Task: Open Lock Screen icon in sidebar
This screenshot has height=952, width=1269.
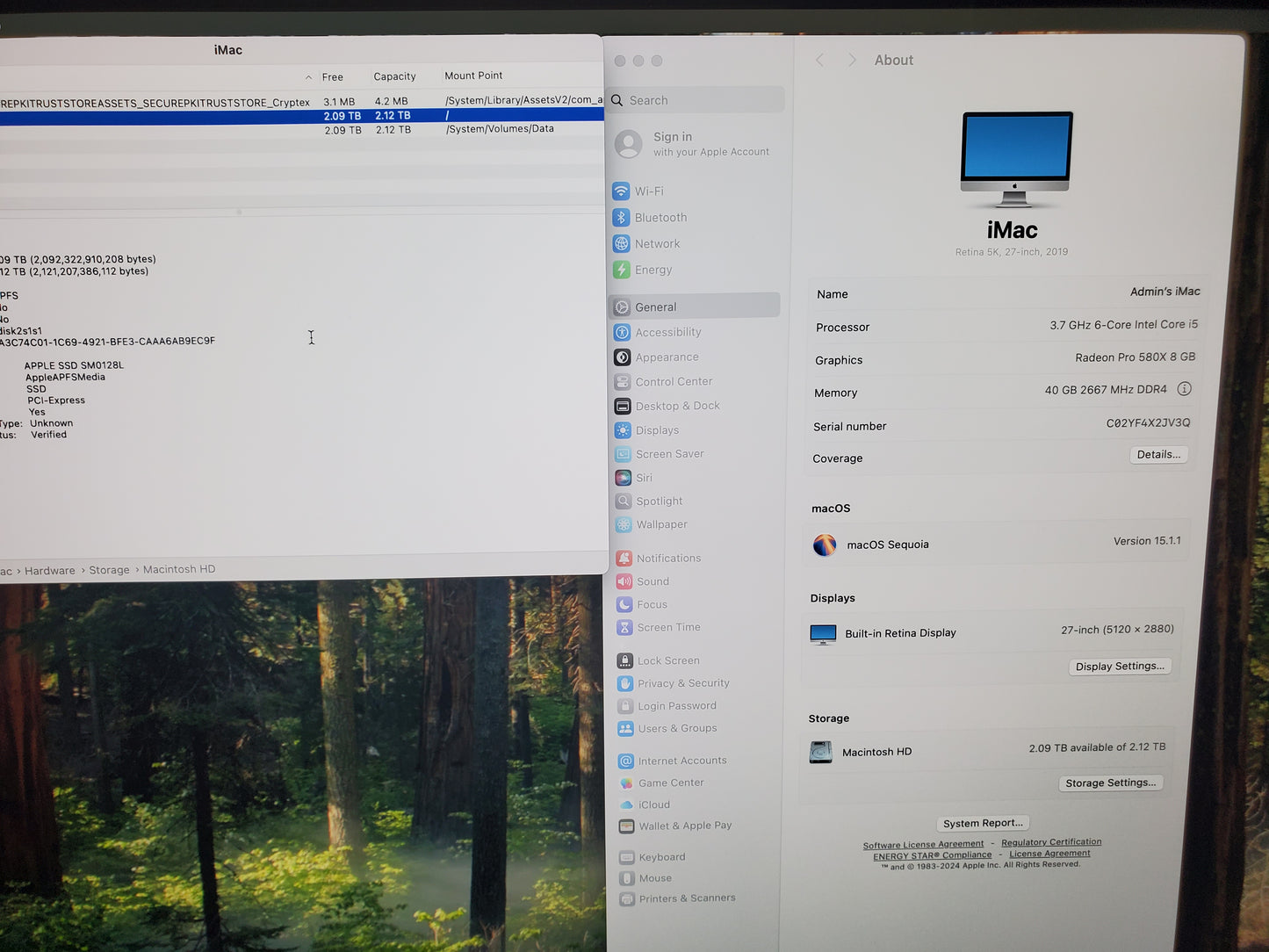Action: tap(625, 660)
